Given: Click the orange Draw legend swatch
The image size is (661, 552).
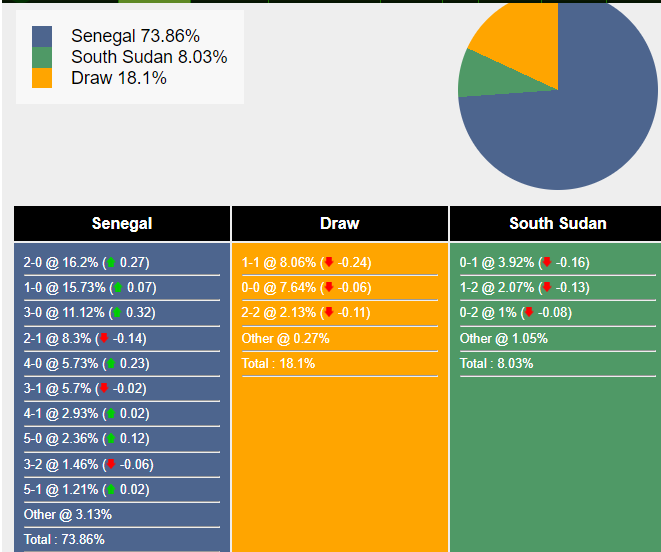Looking at the screenshot, I should click(x=42, y=78).
